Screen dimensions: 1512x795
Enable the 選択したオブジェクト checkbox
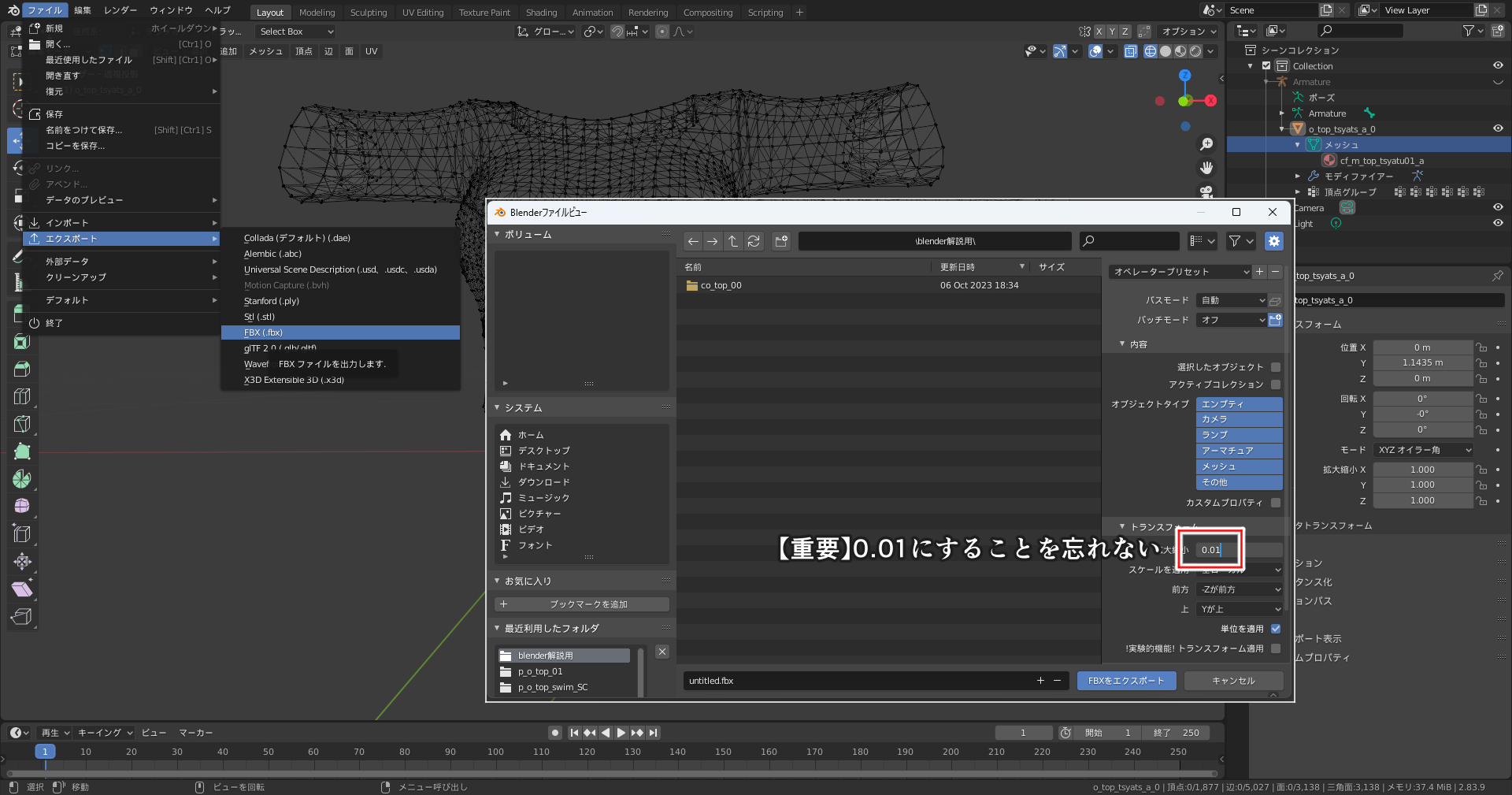[1276, 367]
